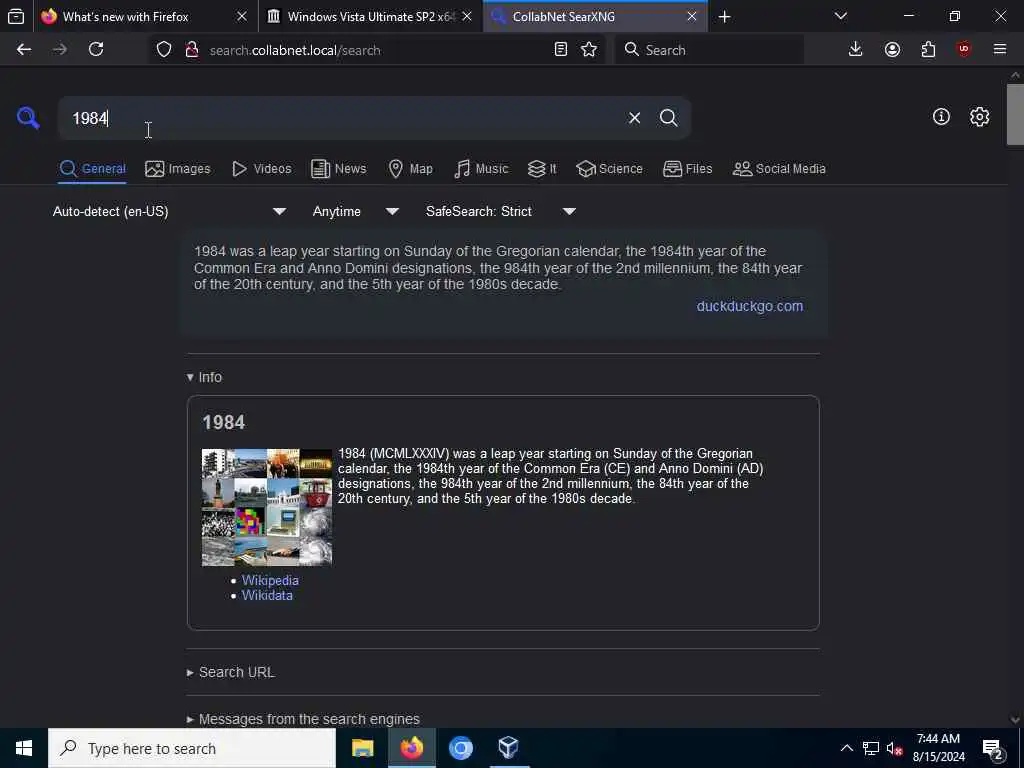1024x768 pixels.
Task: Open Firefox application menu
Action: pyautogui.click(x=1000, y=50)
